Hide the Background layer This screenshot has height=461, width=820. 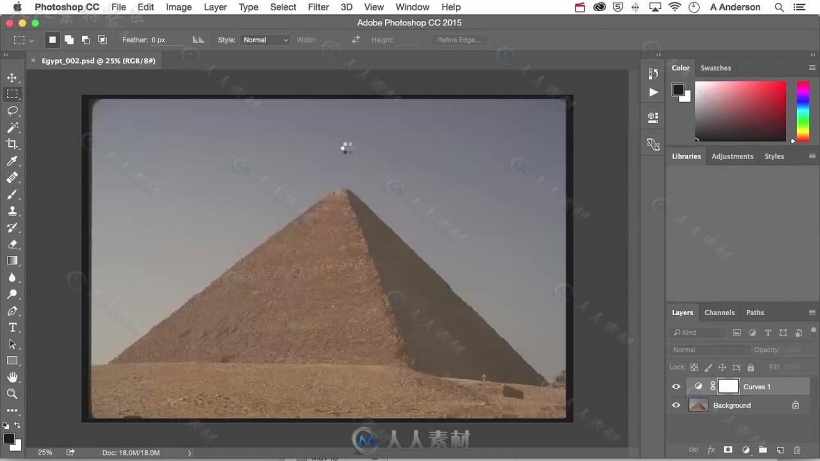pyautogui.click(x=676, y=406)
